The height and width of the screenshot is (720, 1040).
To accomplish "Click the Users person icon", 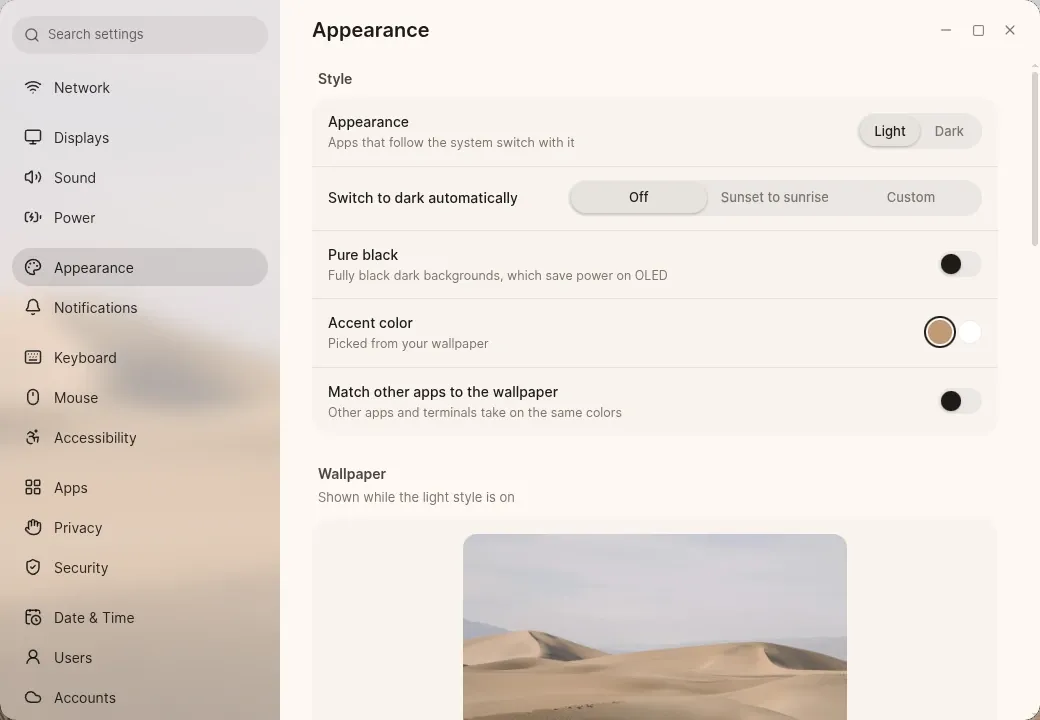I will [x=32, y=657].
